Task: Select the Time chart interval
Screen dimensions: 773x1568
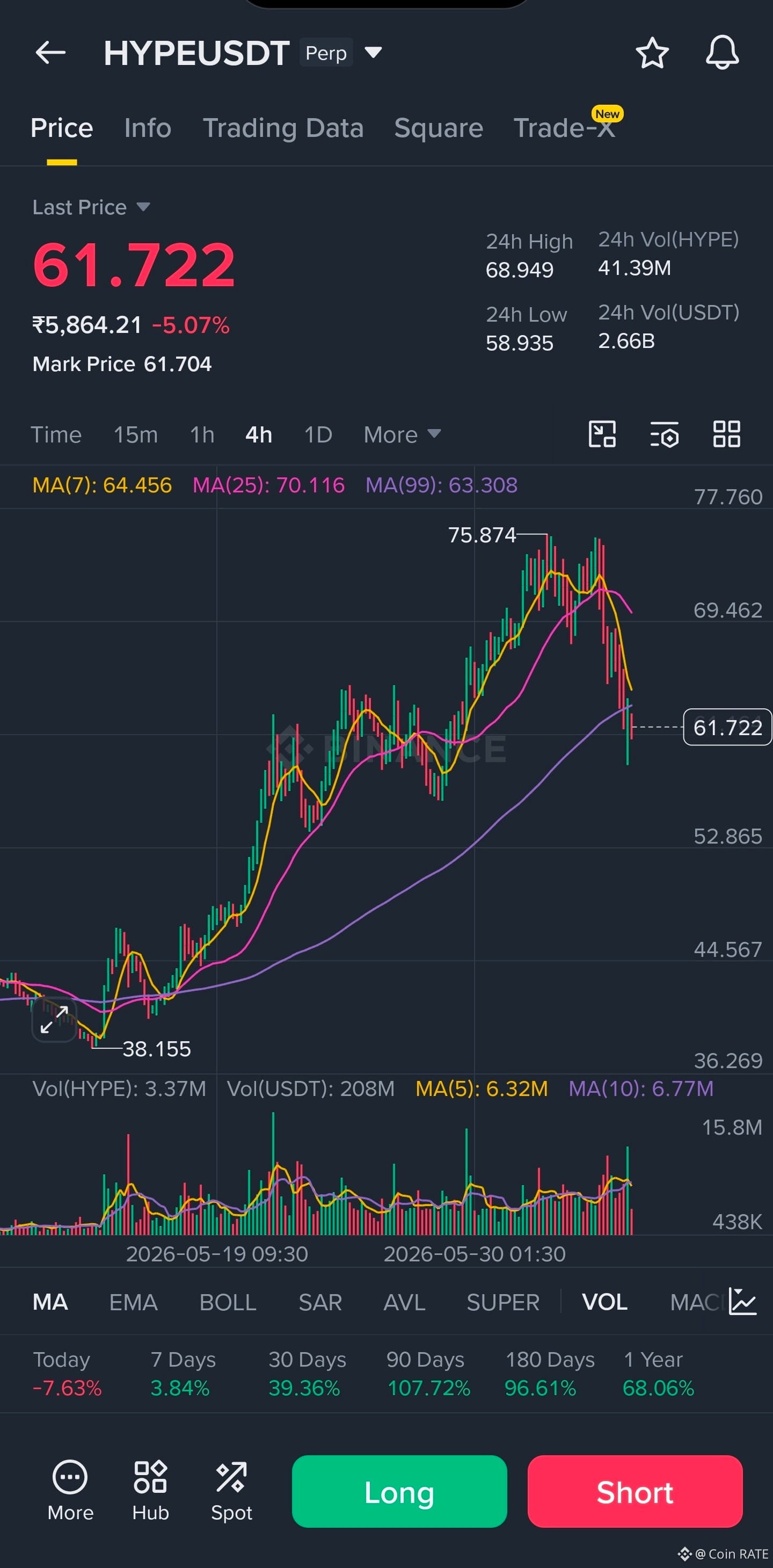Action: [56, 434]
